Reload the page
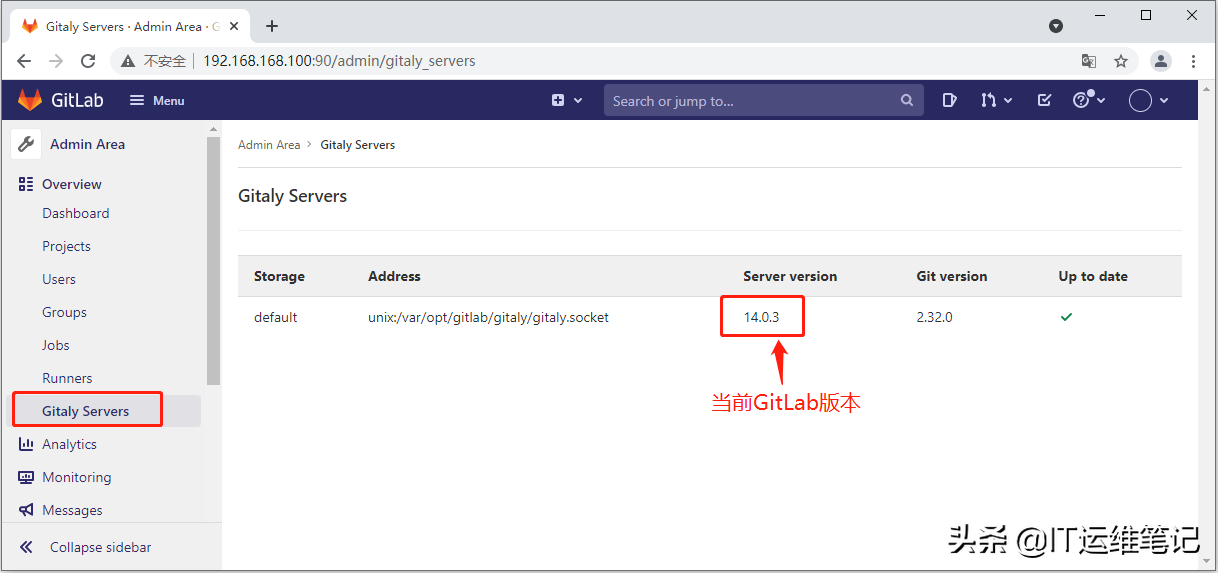1218x573 pixels. coord(88,61)
